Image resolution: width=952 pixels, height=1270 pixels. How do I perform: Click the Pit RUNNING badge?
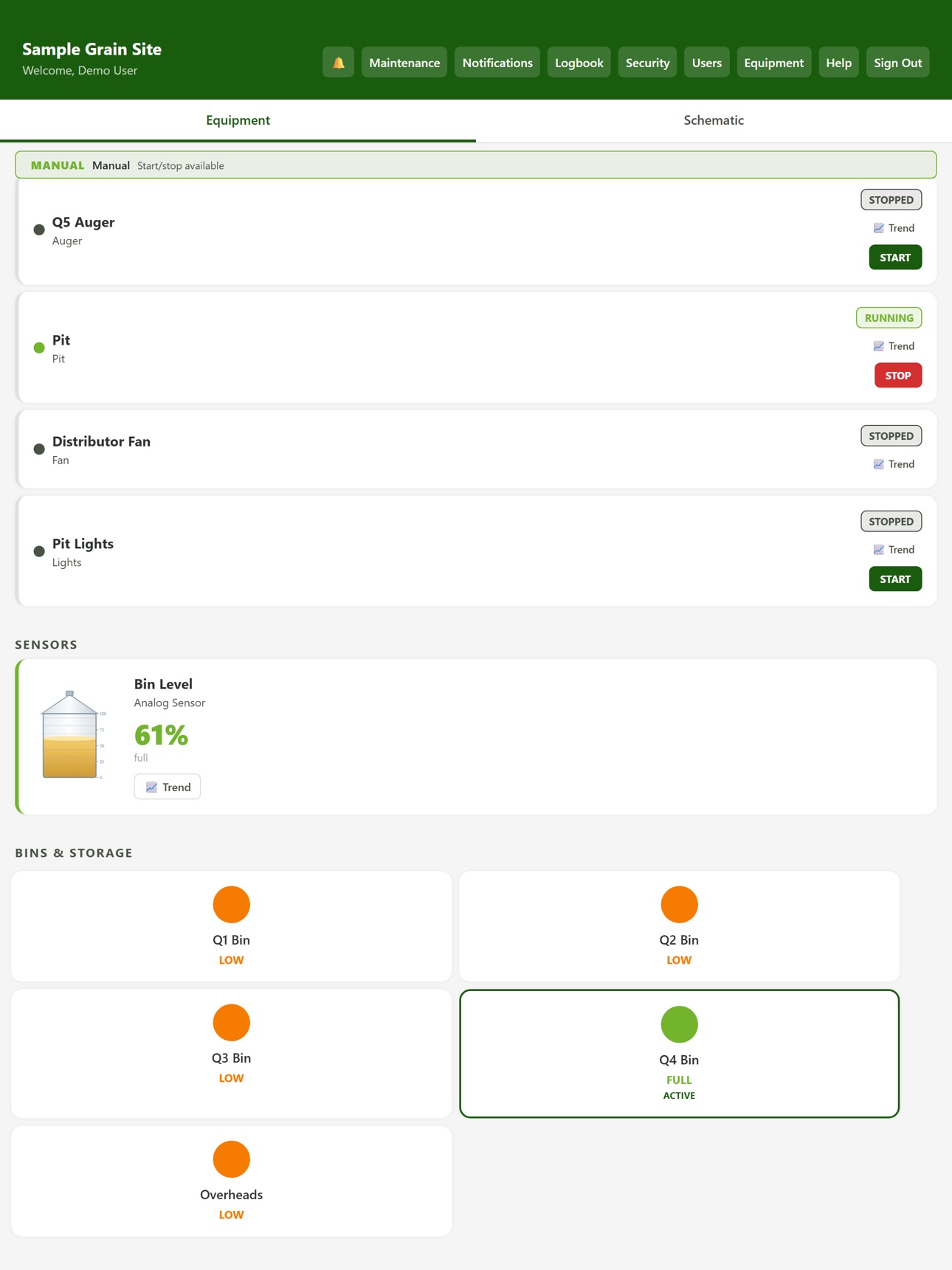click(x=889, y=318)
